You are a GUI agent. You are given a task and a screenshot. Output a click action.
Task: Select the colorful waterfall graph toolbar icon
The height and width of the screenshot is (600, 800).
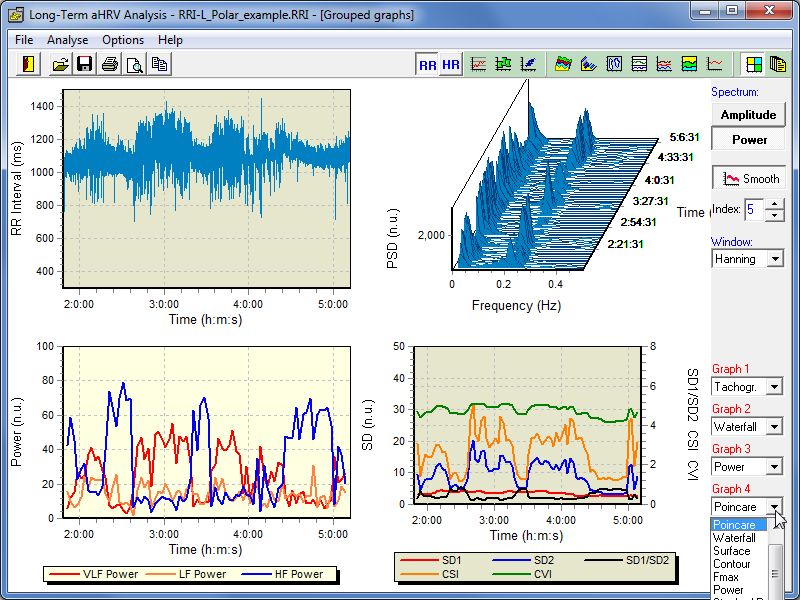[564, 64]
